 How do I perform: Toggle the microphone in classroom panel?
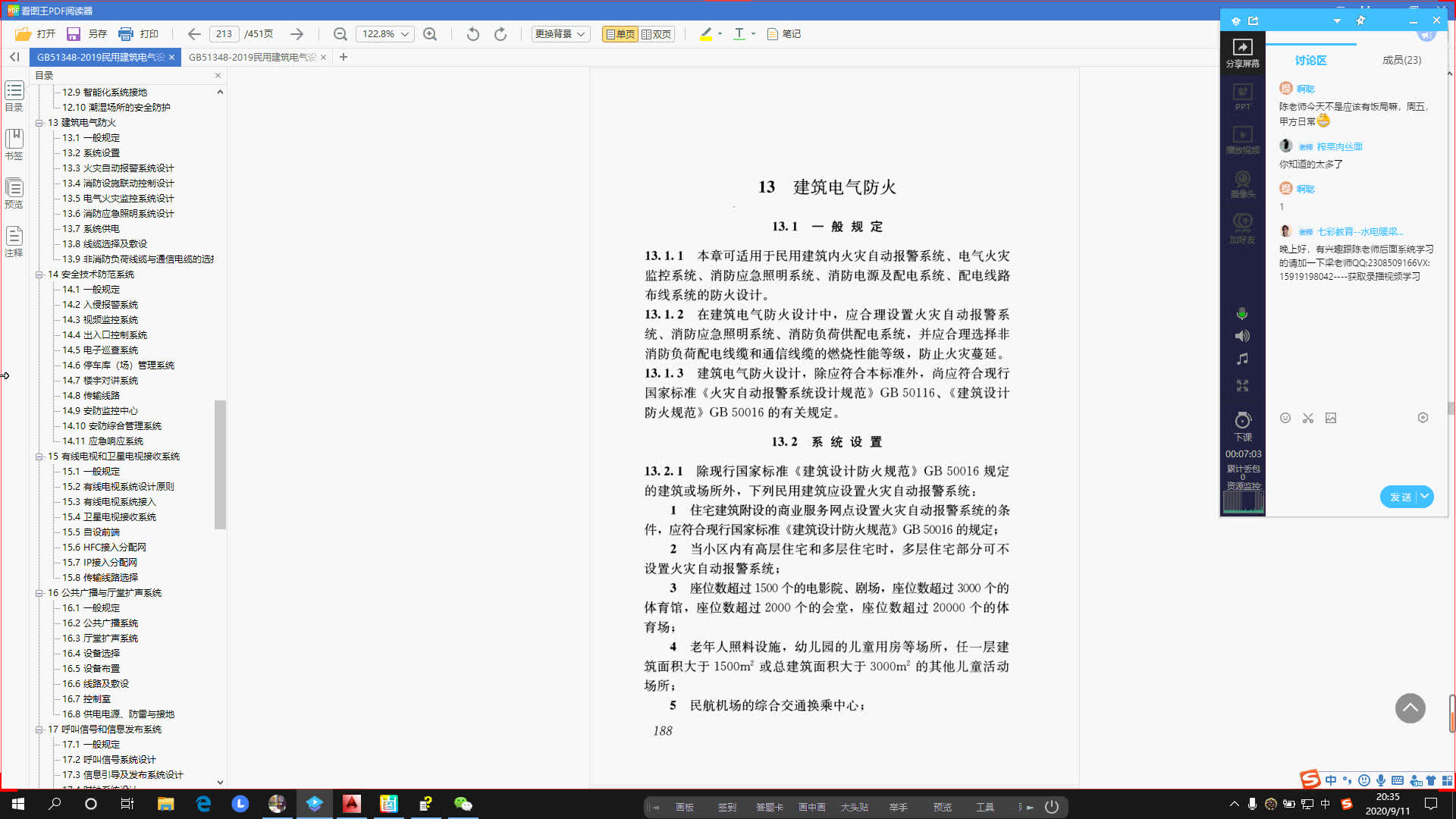point(1242,313)
